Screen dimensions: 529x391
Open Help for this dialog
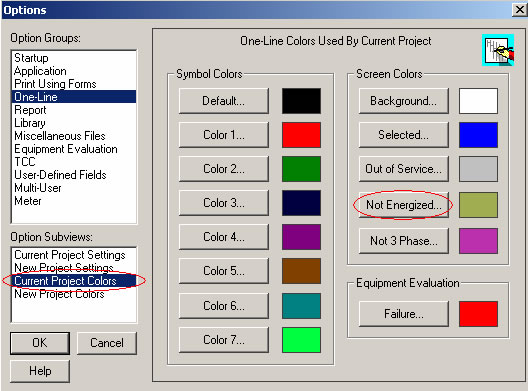pos(40,371)
